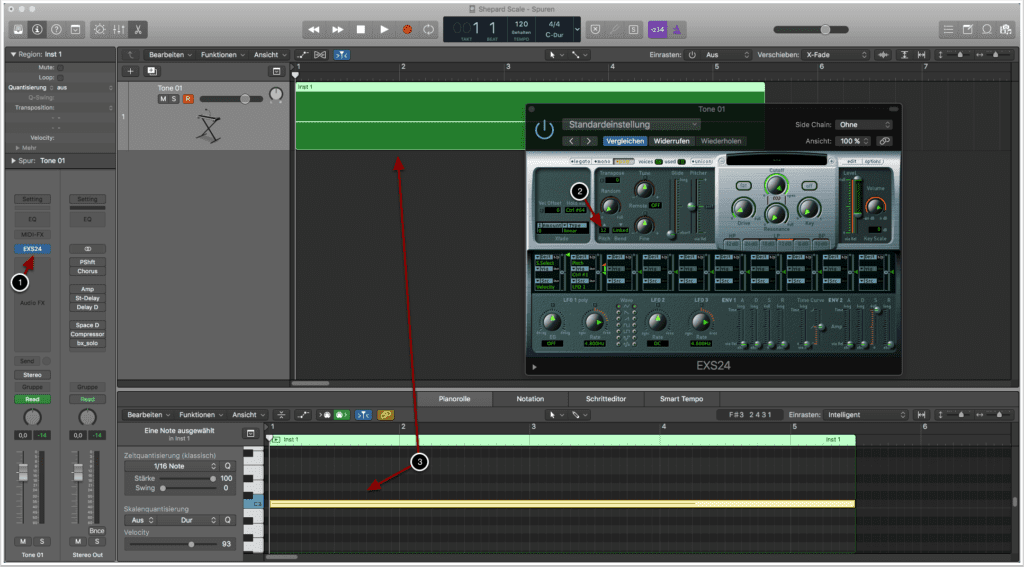Adjust the Velocity slider in piano roll
Viewport: 1024px width, 567px height.
pos(190,544)
